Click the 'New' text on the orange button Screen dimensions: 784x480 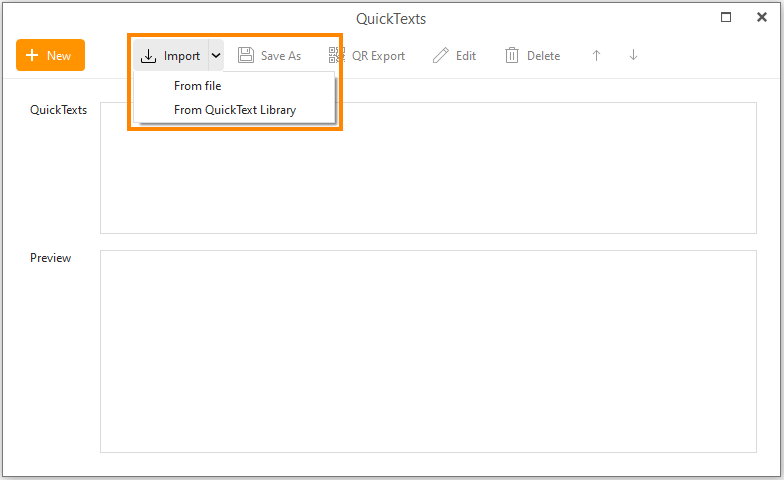pos(59,56)
